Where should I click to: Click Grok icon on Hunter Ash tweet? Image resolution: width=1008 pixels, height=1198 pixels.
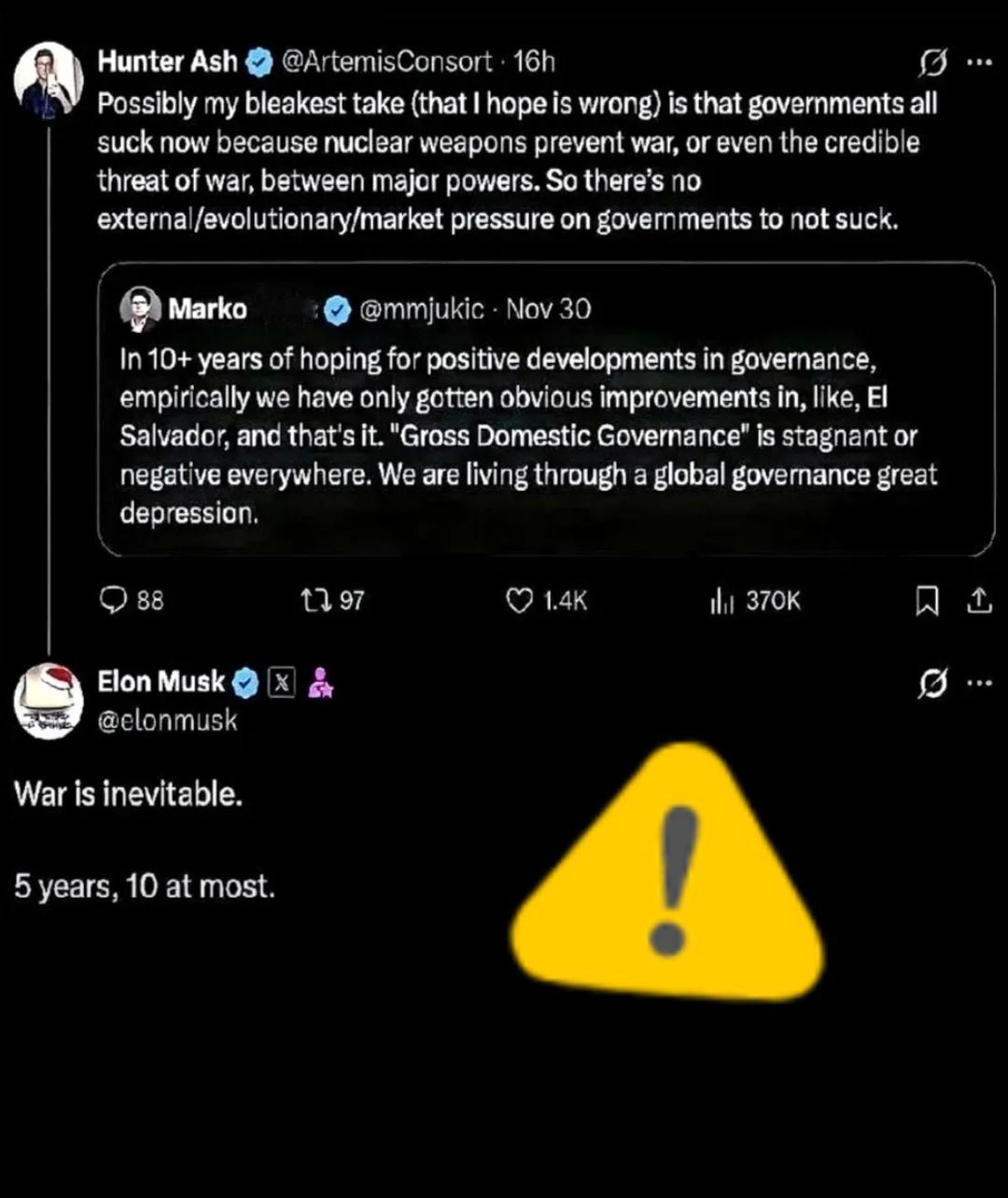[931, 63]
